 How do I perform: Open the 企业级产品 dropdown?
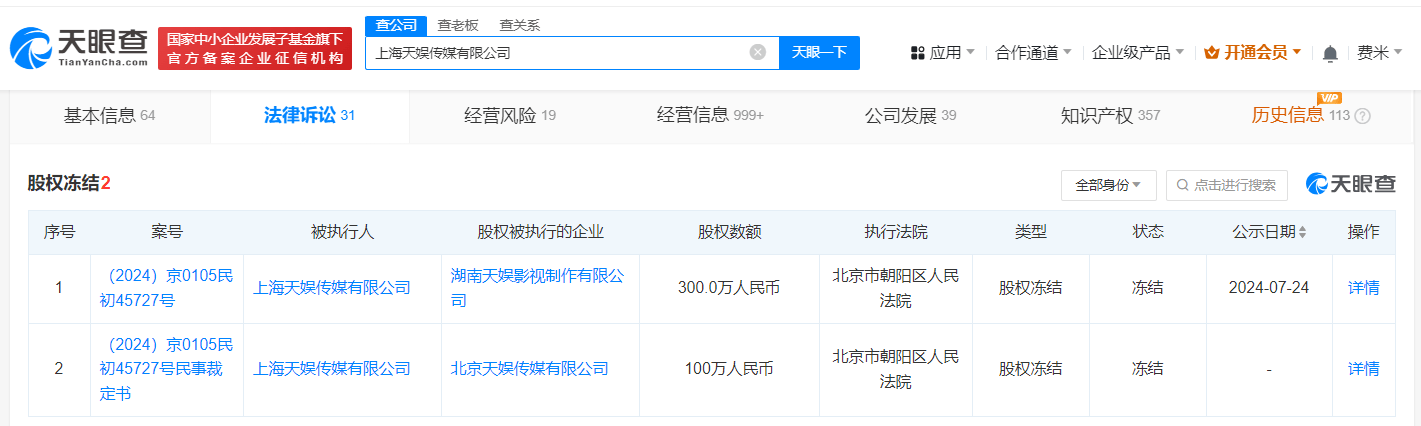(x=1138, y=53)
